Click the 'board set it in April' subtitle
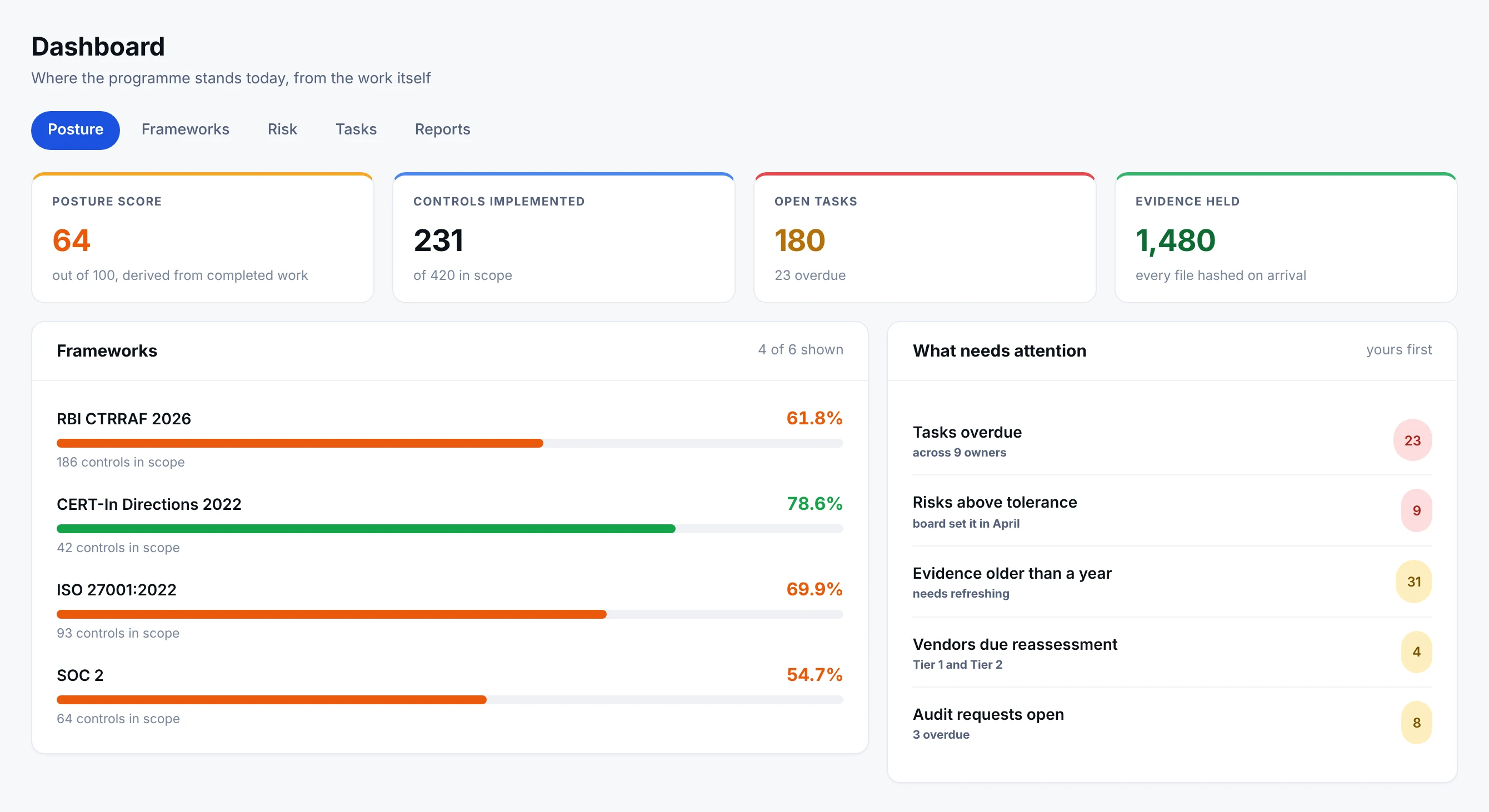The width and height of the screenshot is (1489, 812). [966, 524]
